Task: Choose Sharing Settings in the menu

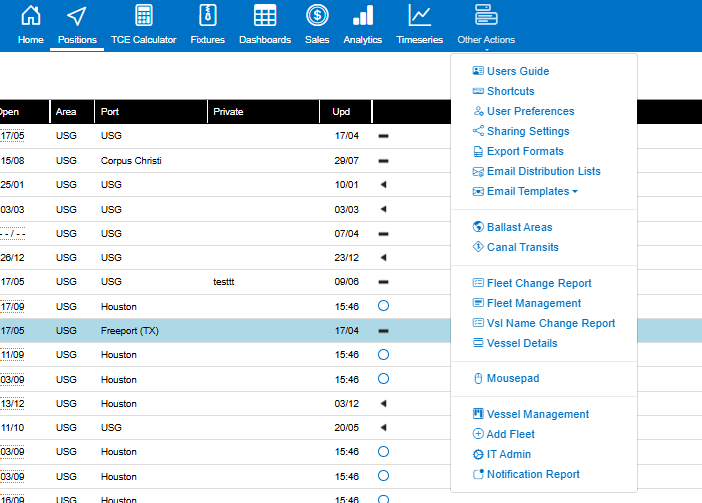Action: point(527,131)
